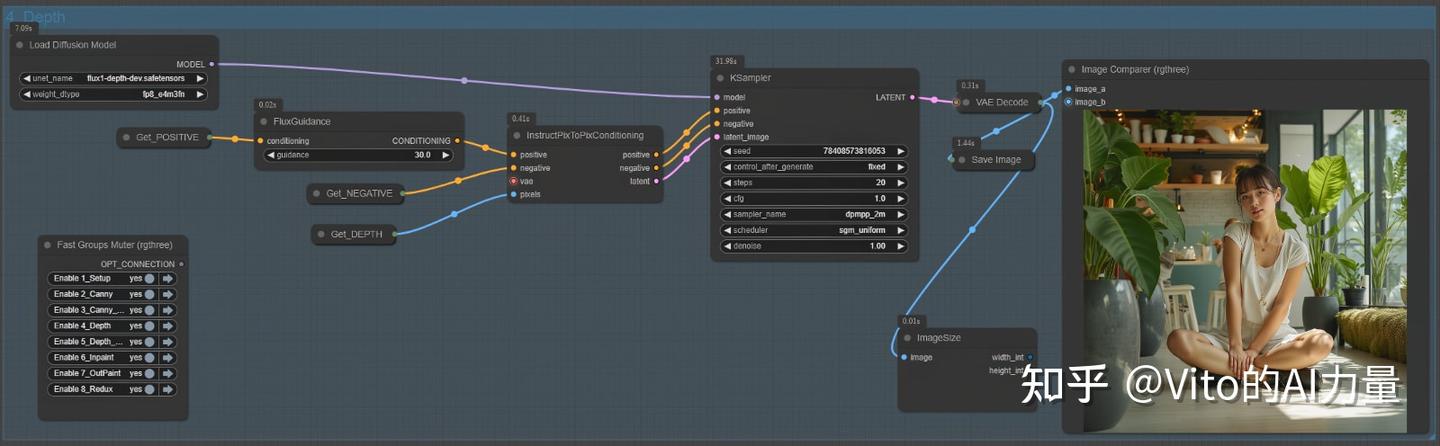Click the width_int output port on ImageSize
The height and width of the screenshot is (446, 1440).
tap(1029, 357)
